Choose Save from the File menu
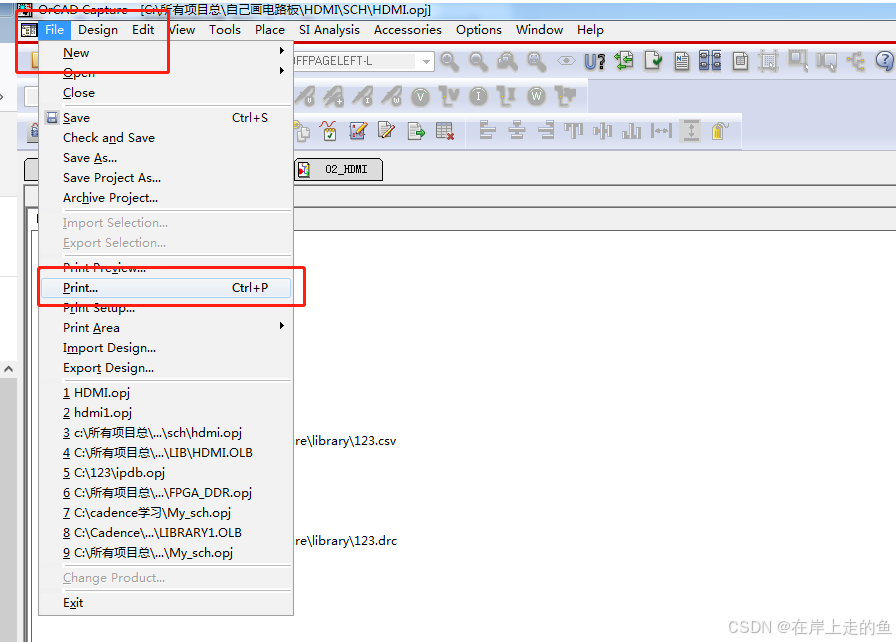Screen dimensions: 896x642 tap(166, 118)
